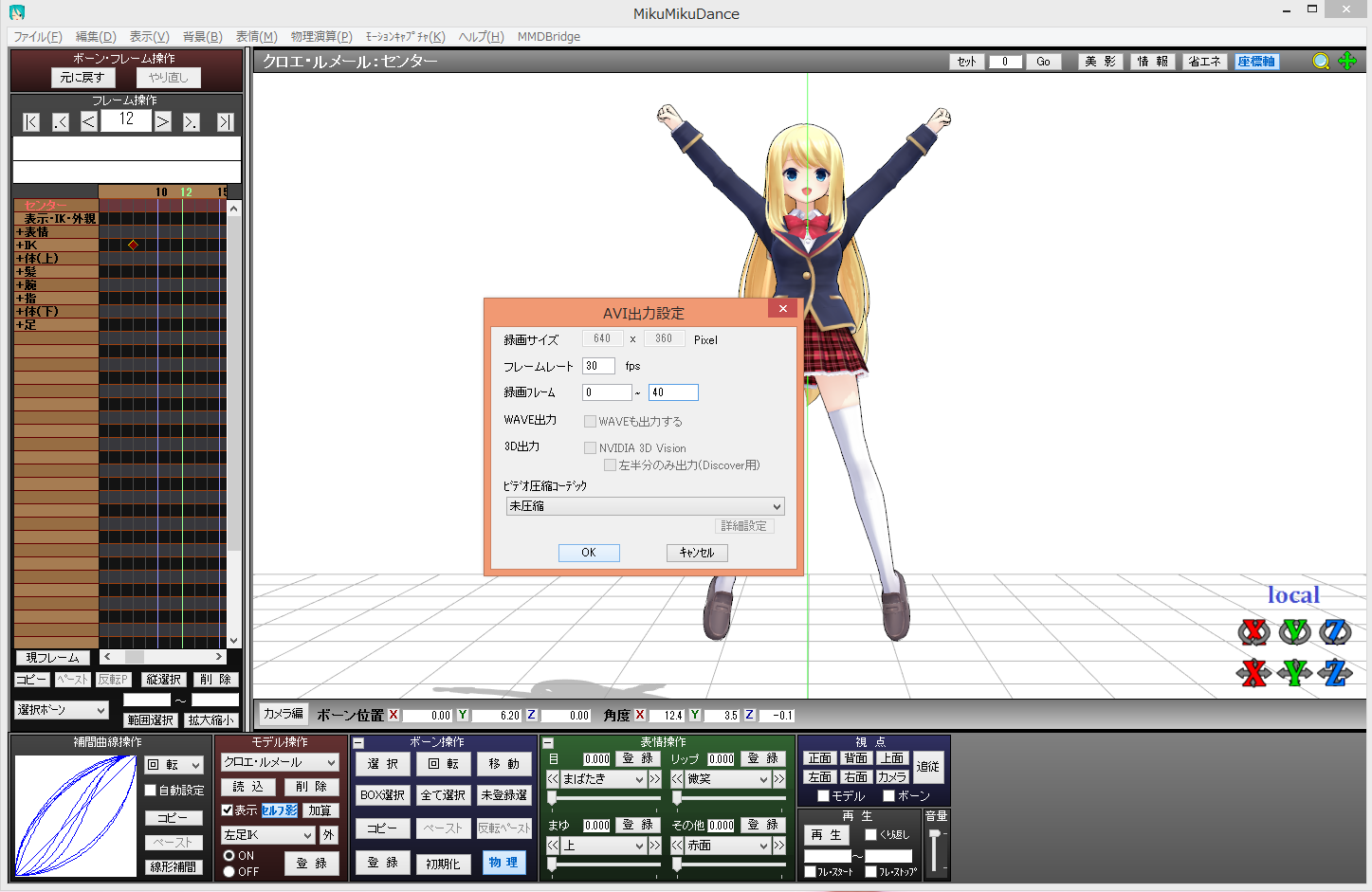Enable the 自動設定 auto-setting checkbox
The height and width of the screenshot is (892, 1372).
click(x=150, y=790)
